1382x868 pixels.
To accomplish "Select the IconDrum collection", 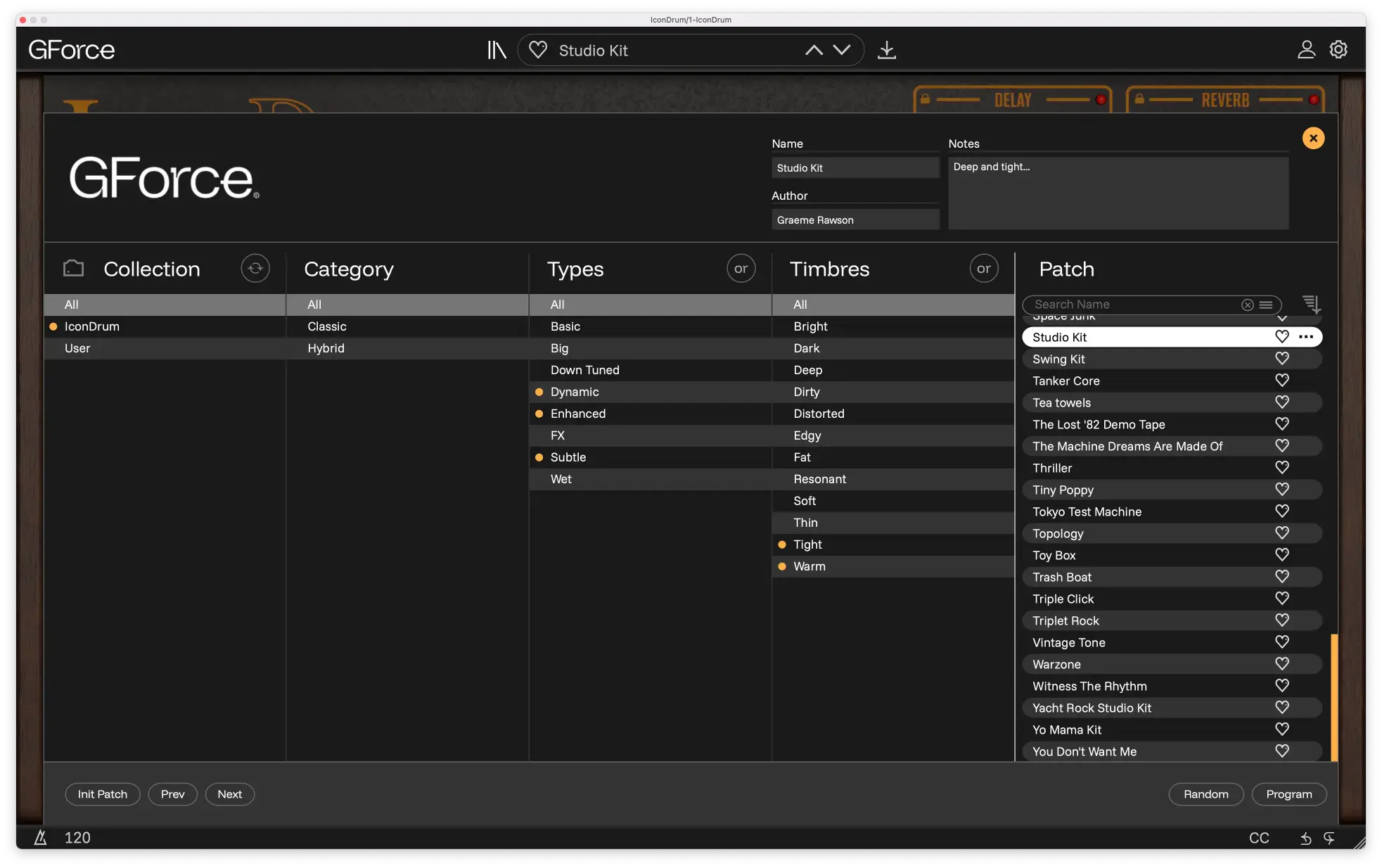I will (x=165, y=326).
